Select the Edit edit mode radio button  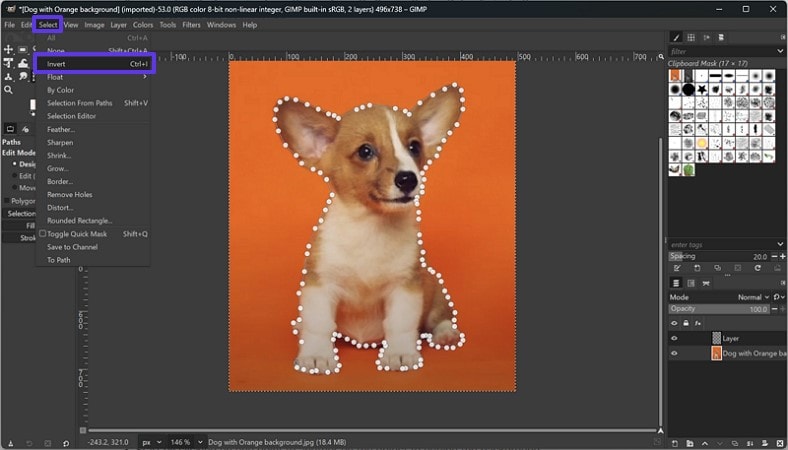[15, 176]
